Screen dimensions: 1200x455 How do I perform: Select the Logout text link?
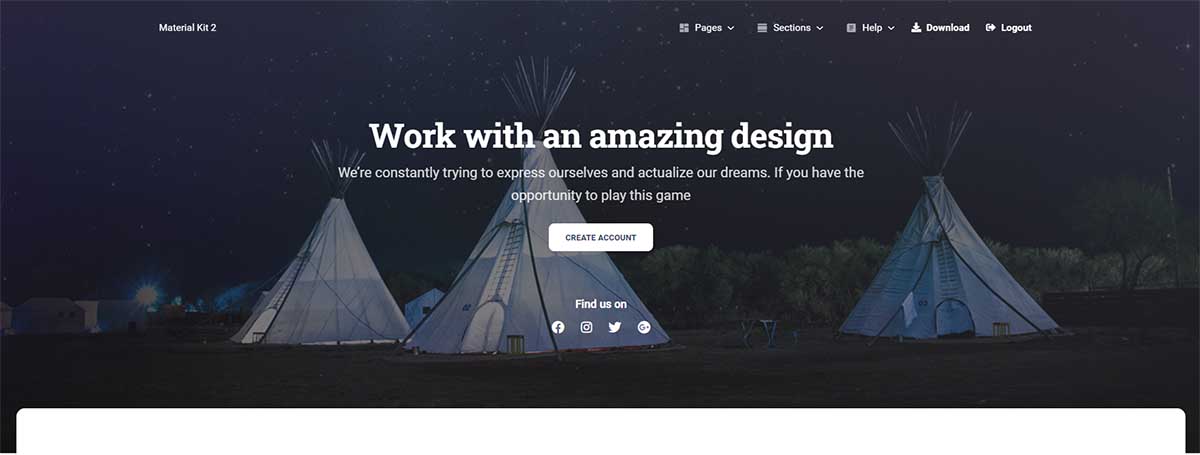click(x=1016, y=28)
